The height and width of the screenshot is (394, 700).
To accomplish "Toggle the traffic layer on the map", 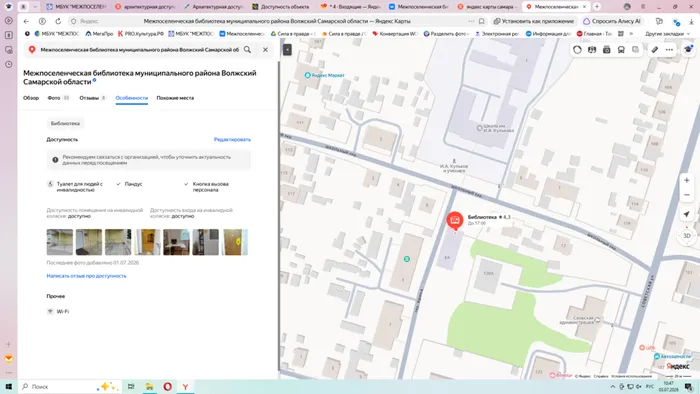I will click(x=577, y=50).
